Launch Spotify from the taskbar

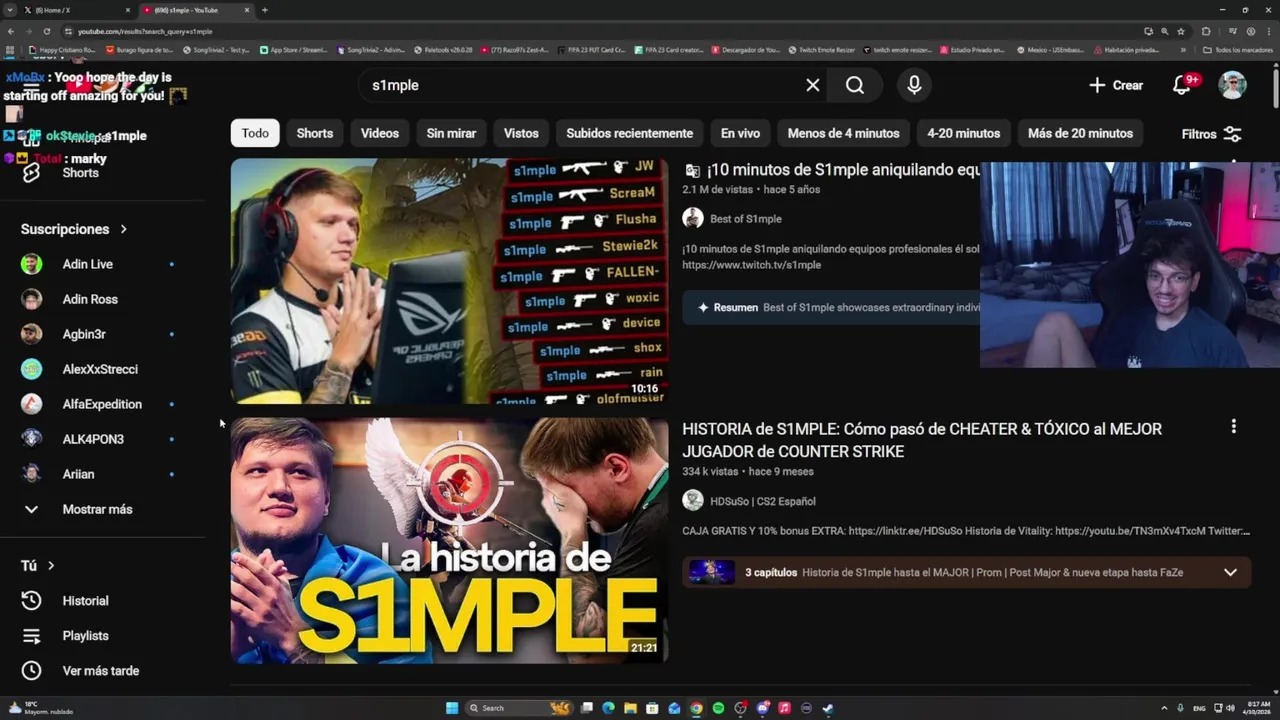718,708
